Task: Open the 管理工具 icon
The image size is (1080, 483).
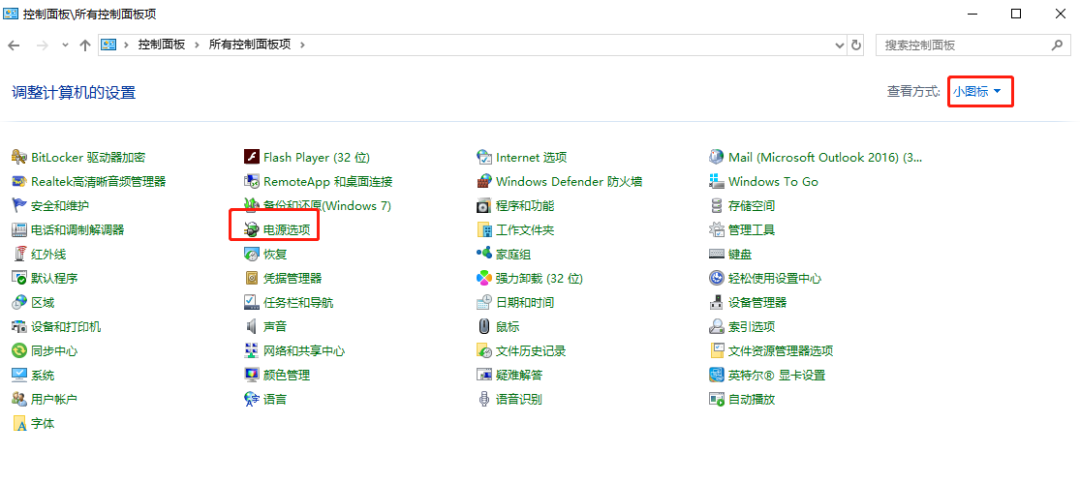Action: [716, 230]
